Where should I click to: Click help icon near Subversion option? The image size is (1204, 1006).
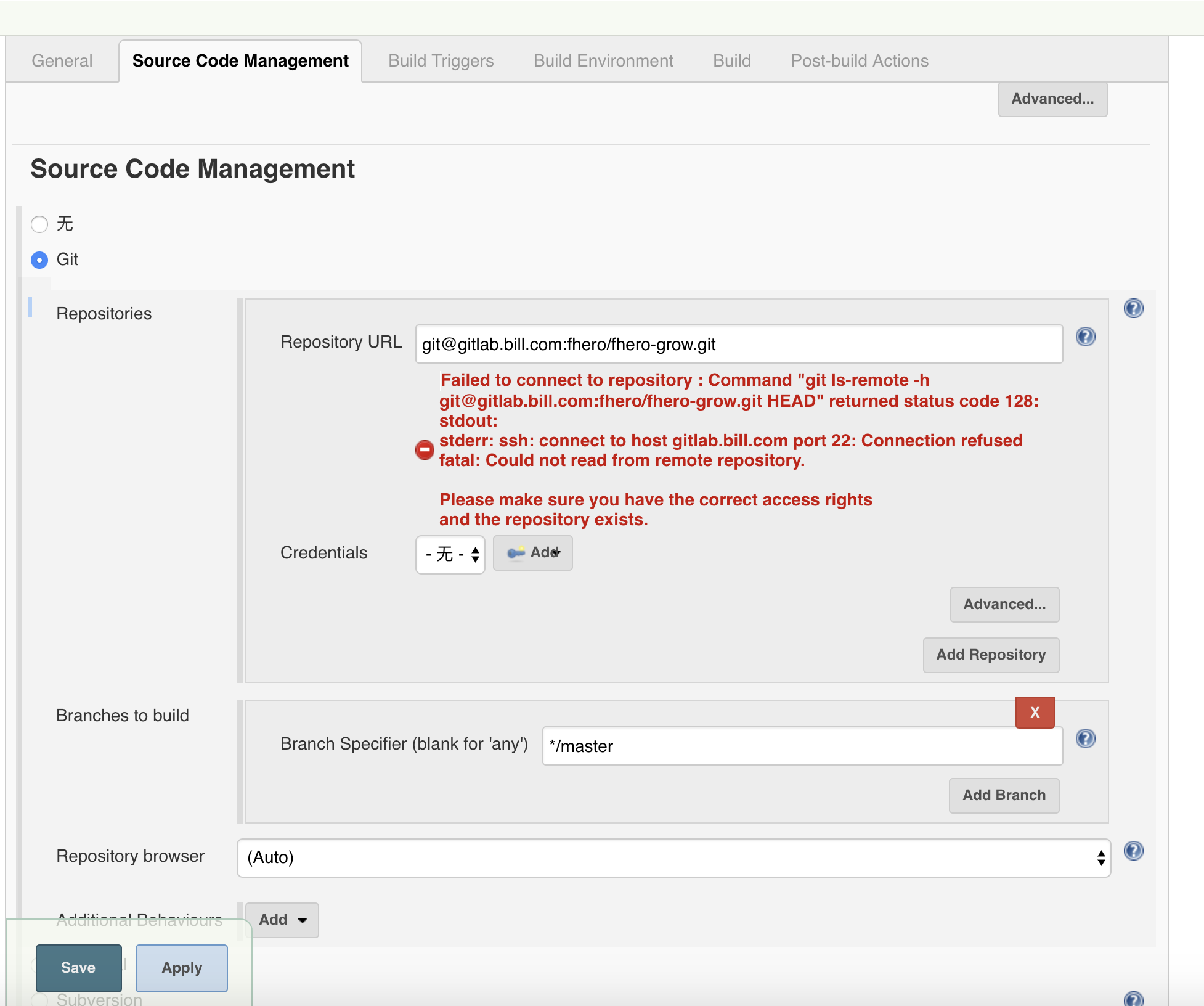[x=1133, y=999]
